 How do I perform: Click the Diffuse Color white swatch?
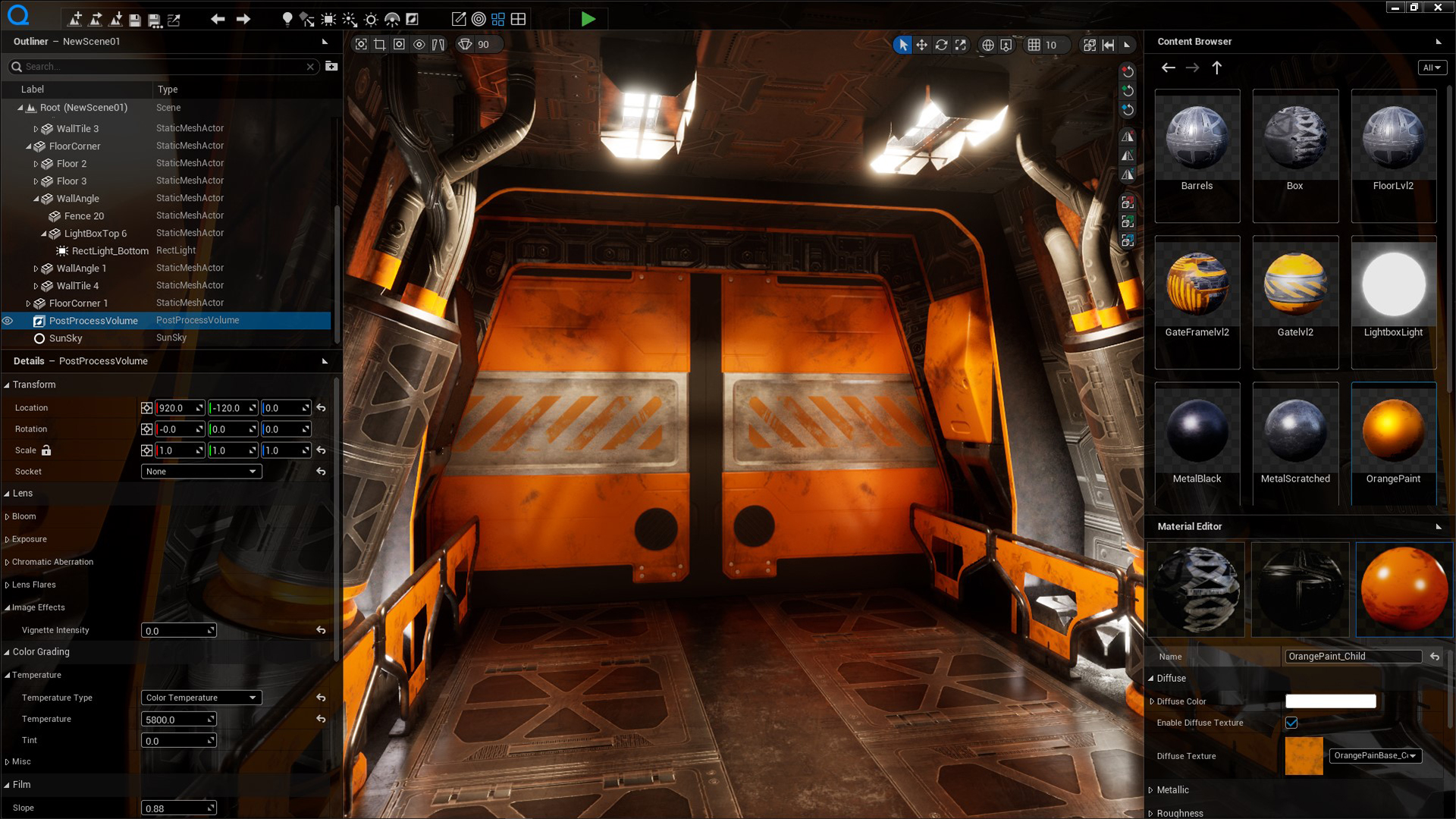click(x=1330, y=701)
